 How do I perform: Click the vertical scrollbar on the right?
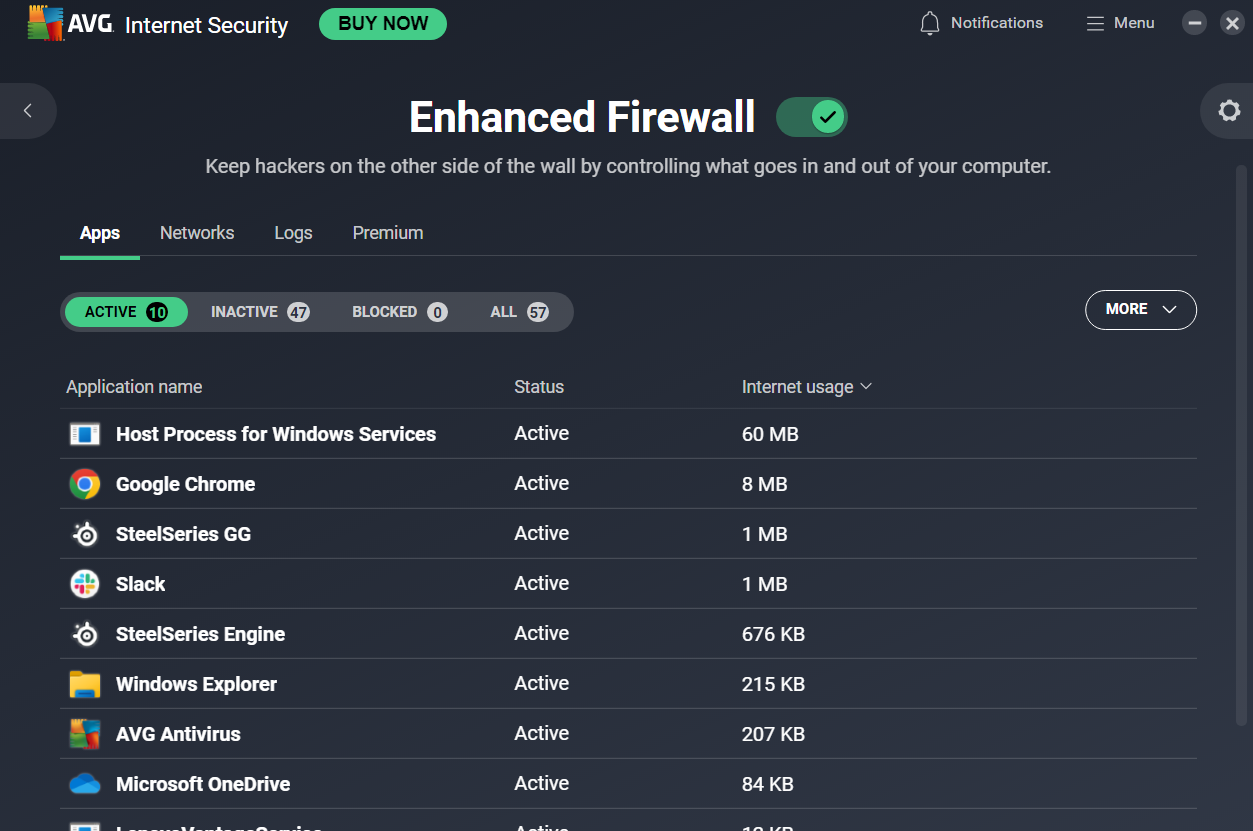(1242, 445)
